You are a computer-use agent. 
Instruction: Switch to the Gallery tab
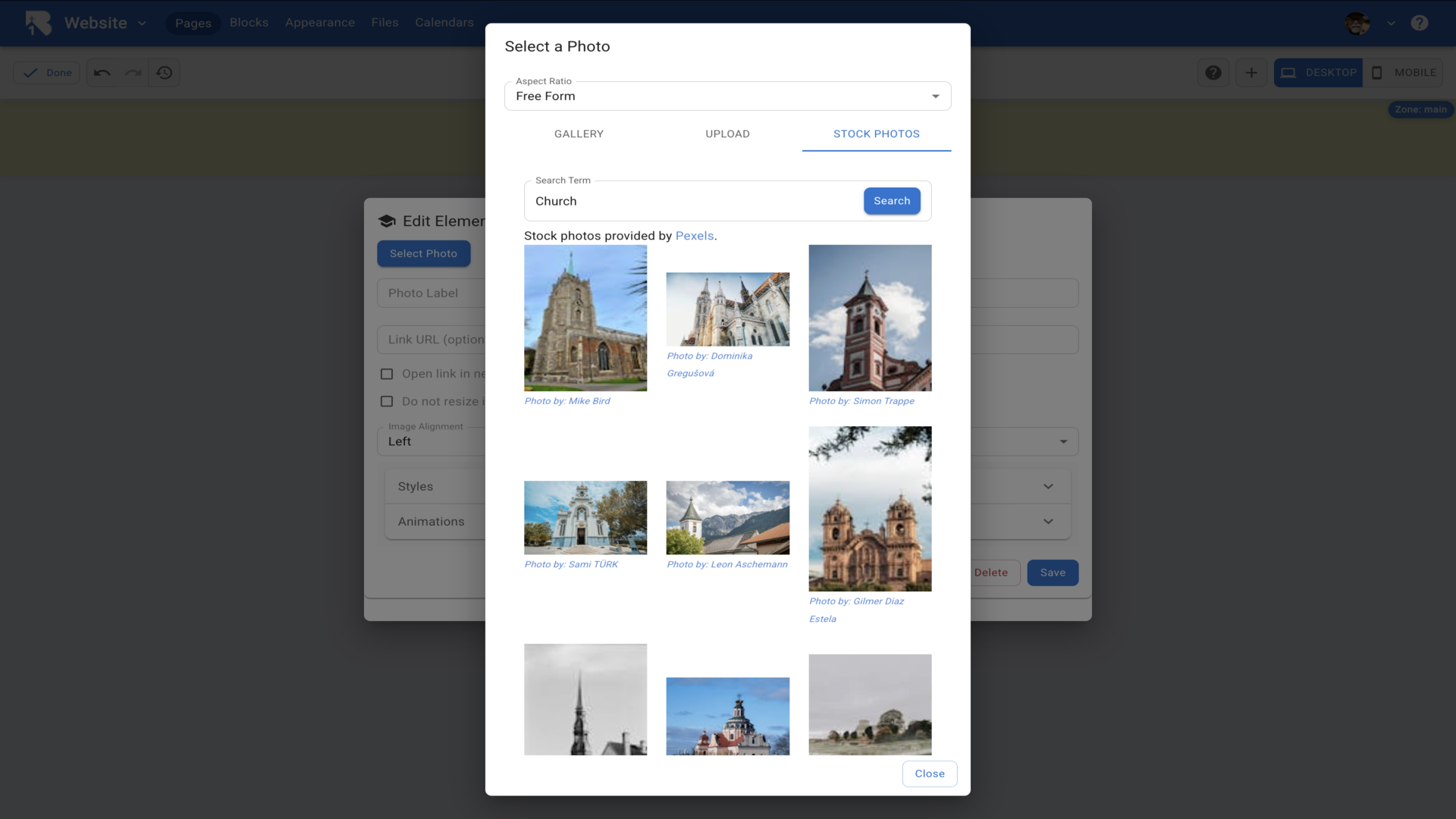(579, 134)
